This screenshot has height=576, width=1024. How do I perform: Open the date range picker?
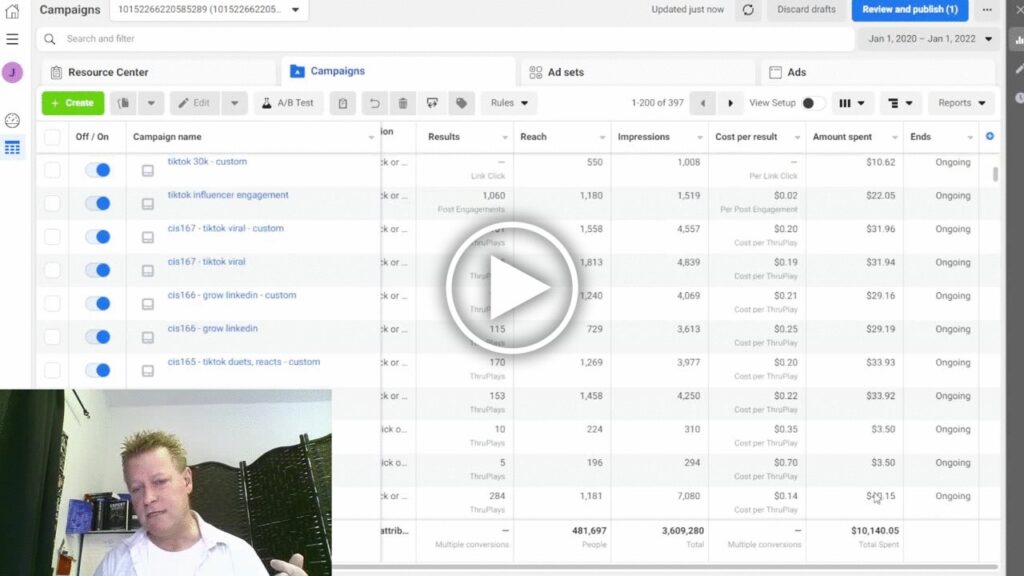[x=930, y=39]
